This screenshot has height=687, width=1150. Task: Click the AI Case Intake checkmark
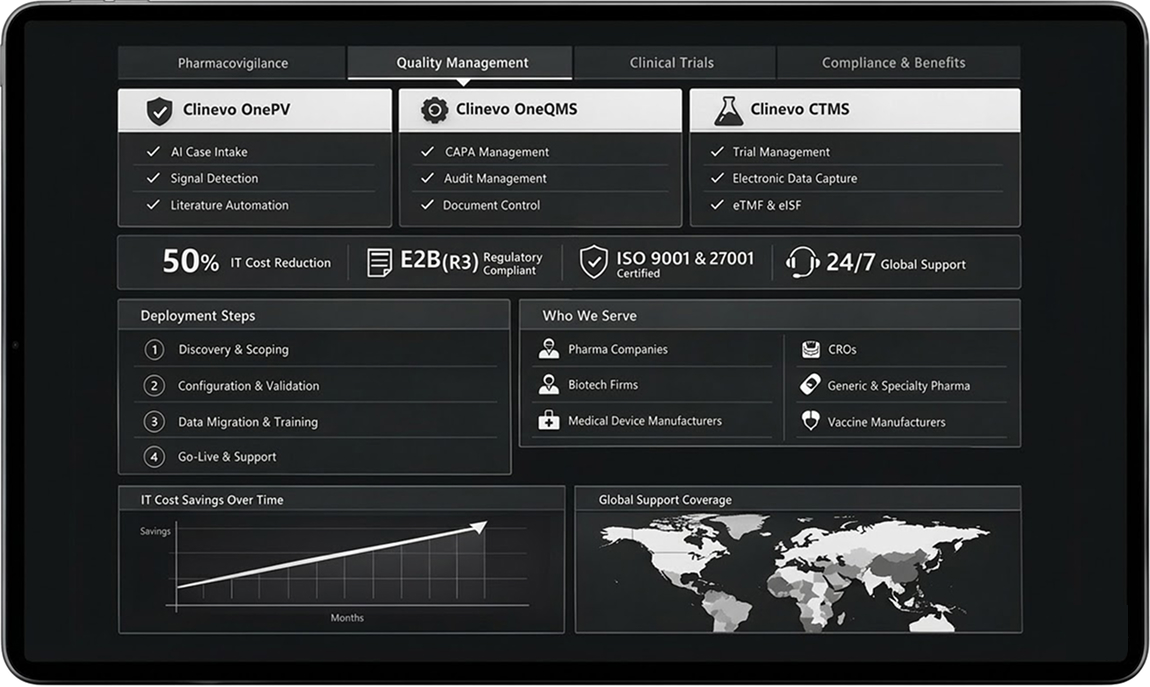(153, 151)
